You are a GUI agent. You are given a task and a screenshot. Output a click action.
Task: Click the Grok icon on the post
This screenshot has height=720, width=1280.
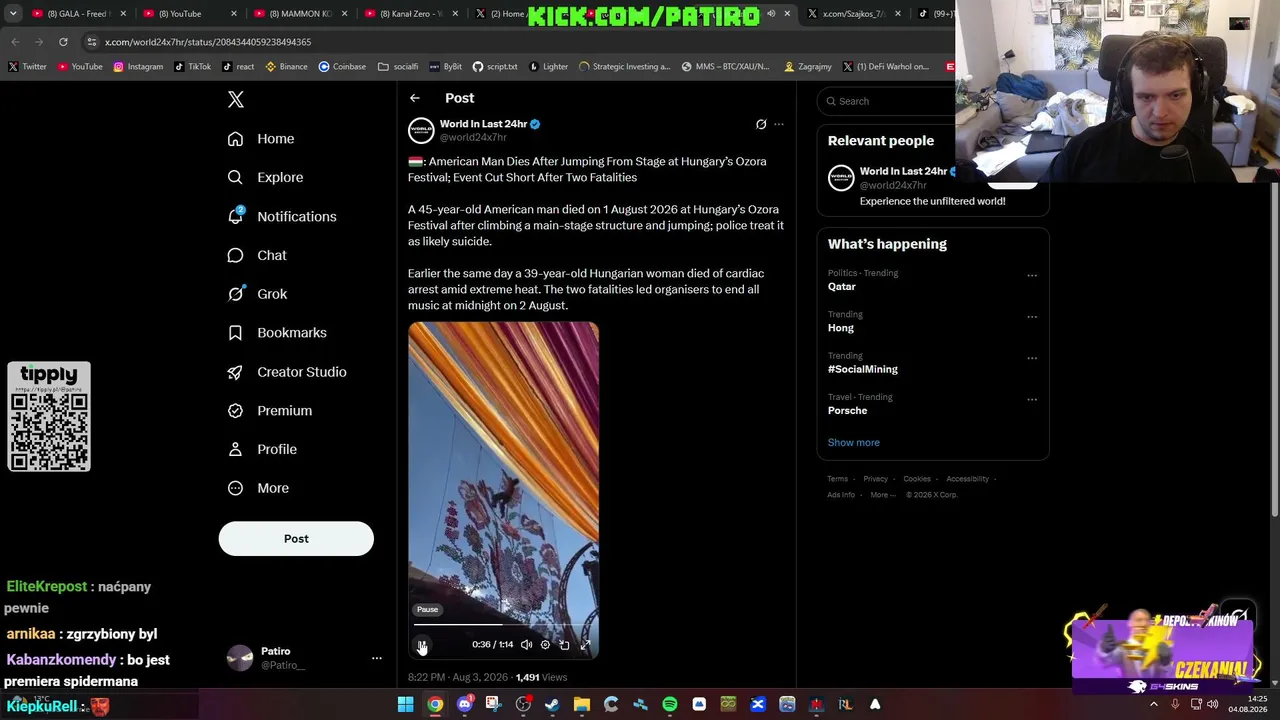(761, 124)
